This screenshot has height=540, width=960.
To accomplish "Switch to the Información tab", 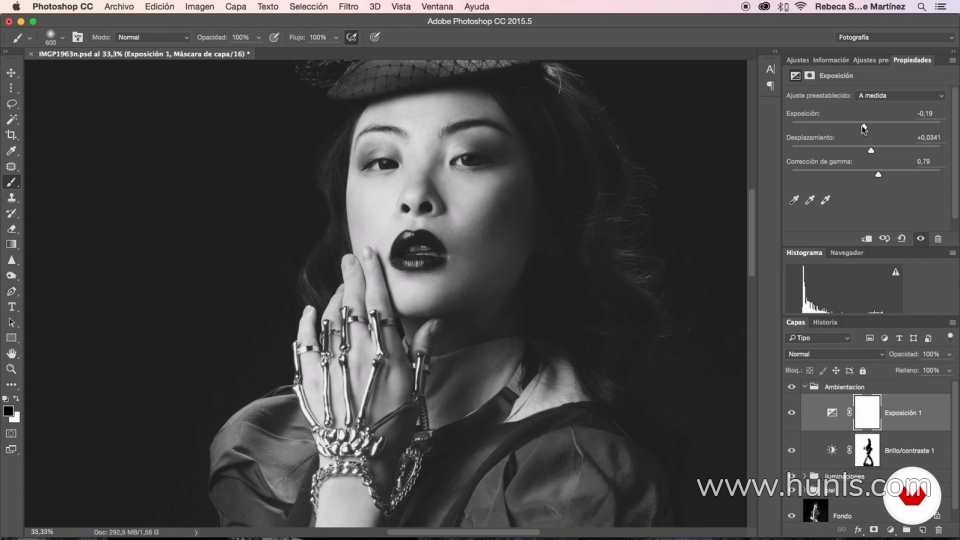I will (831, 60).
